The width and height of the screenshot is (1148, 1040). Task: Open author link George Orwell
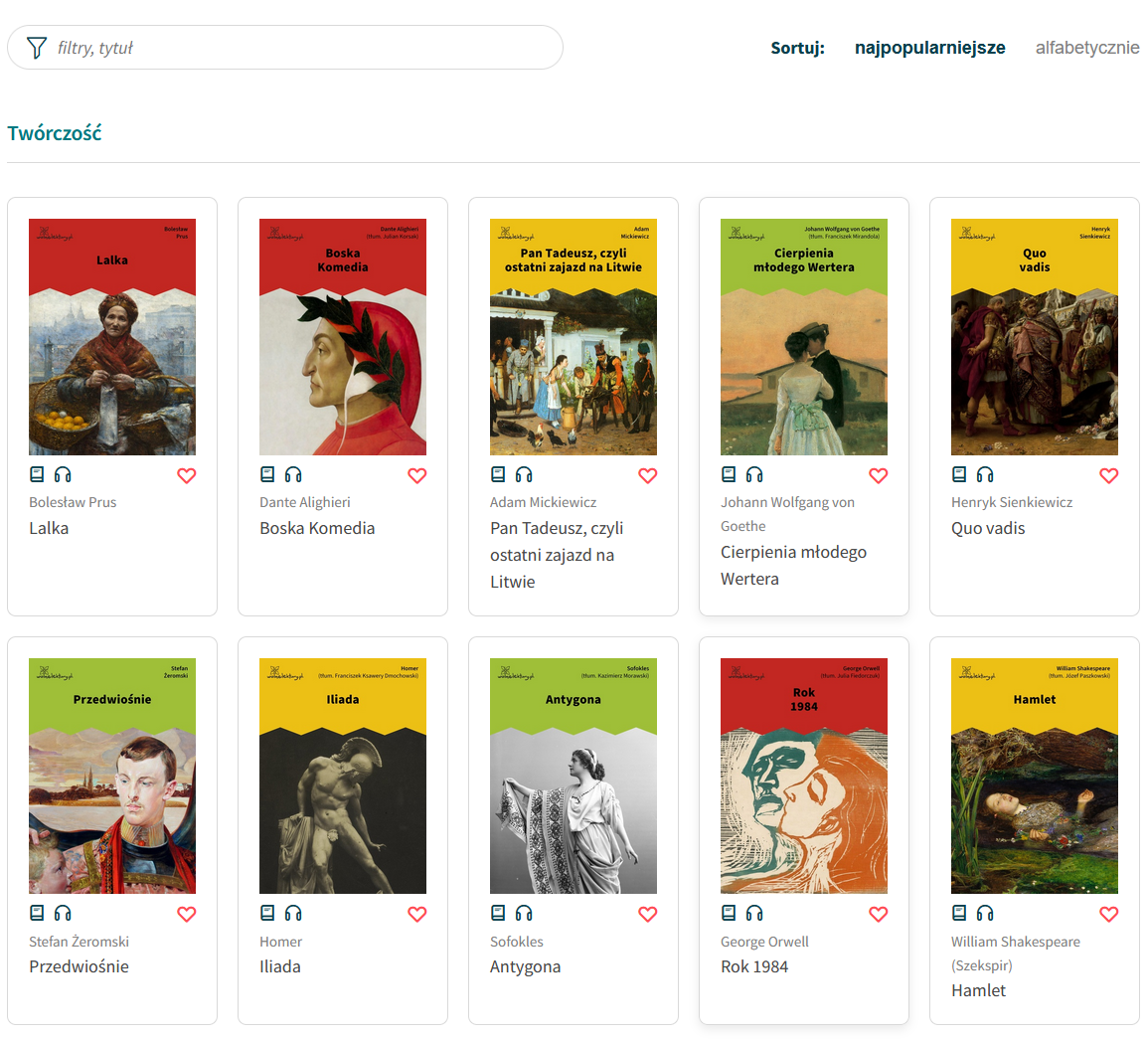764,942
